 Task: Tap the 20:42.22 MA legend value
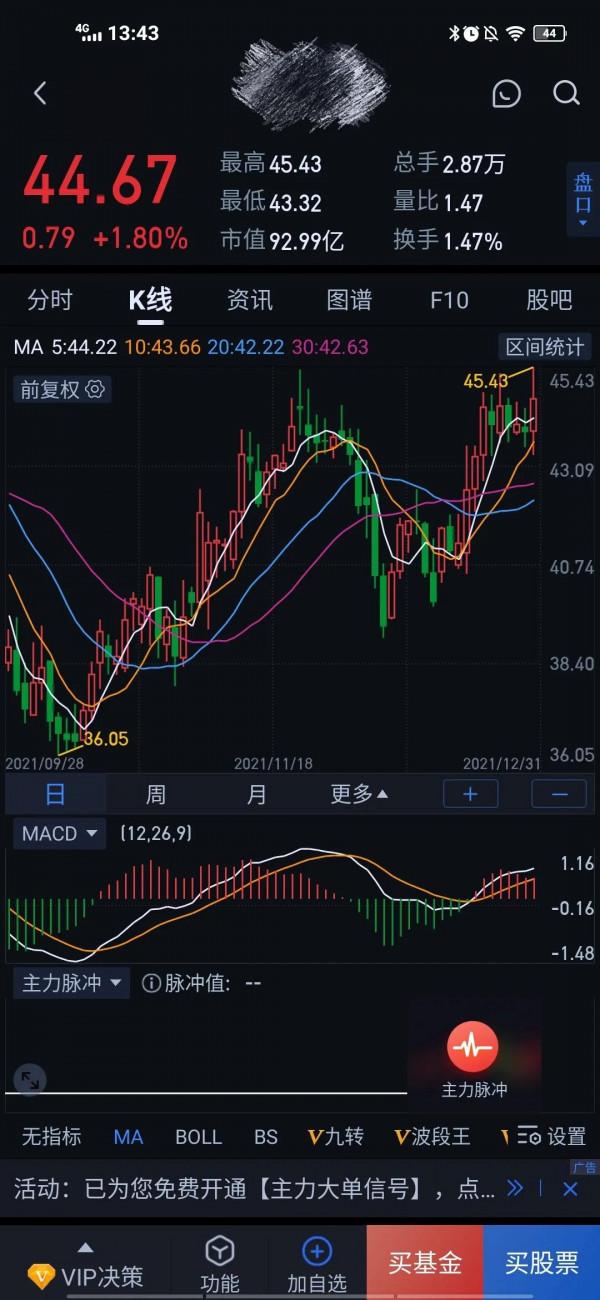click(x=247, y=347)
